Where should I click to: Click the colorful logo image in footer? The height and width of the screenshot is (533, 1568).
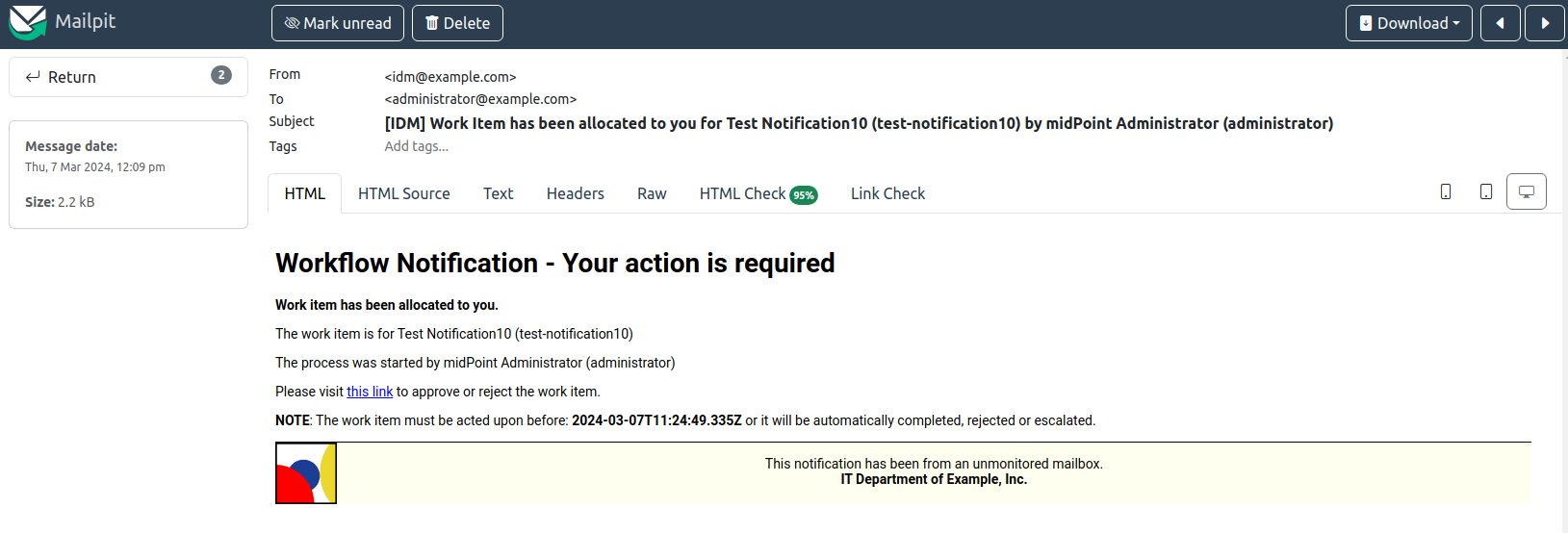(x=306, y=472)
